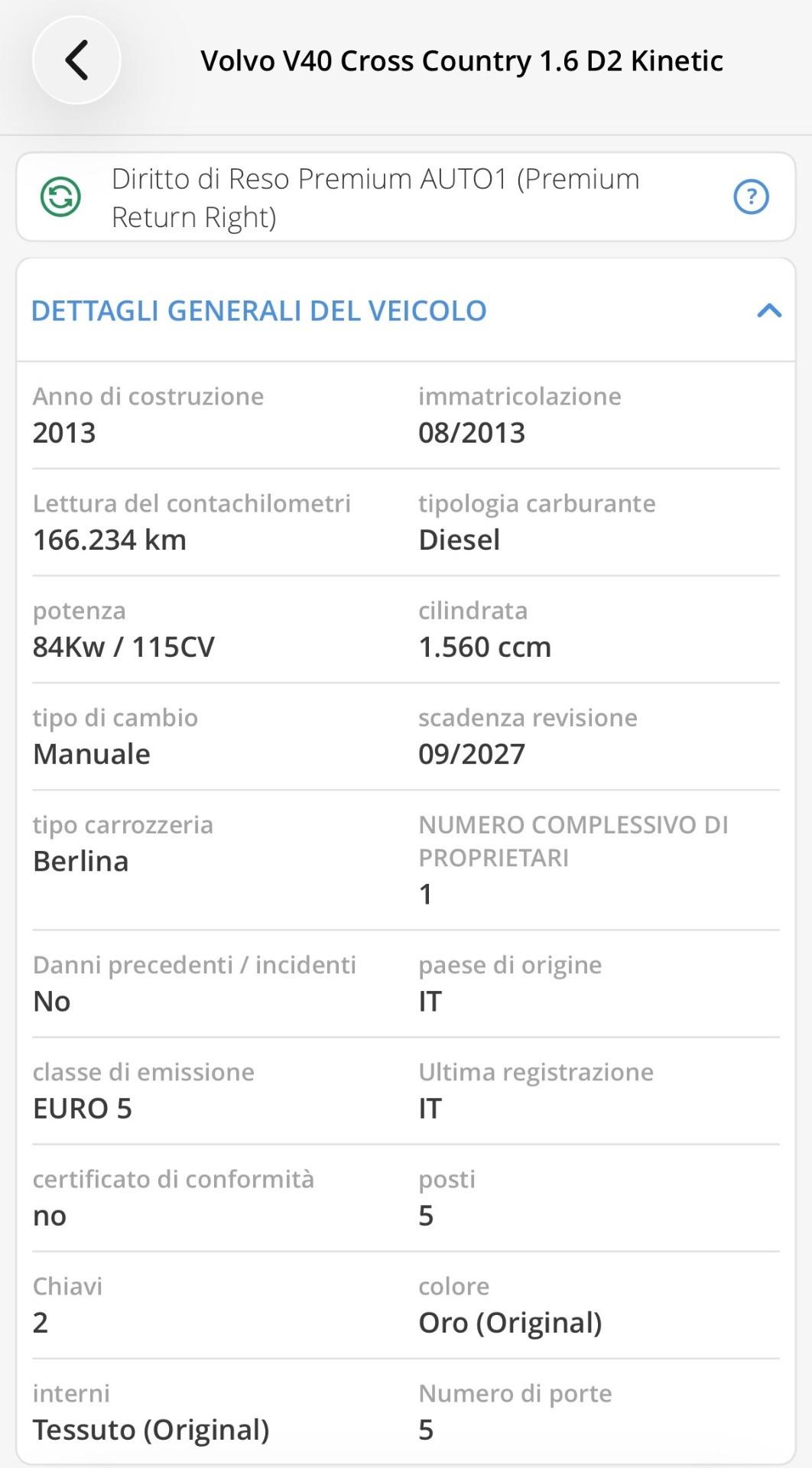Viewport: 812px width, 1468px height.
Task: Open Diritto di Reso Premium AUTO1 banner
Action: coord(406,197)
